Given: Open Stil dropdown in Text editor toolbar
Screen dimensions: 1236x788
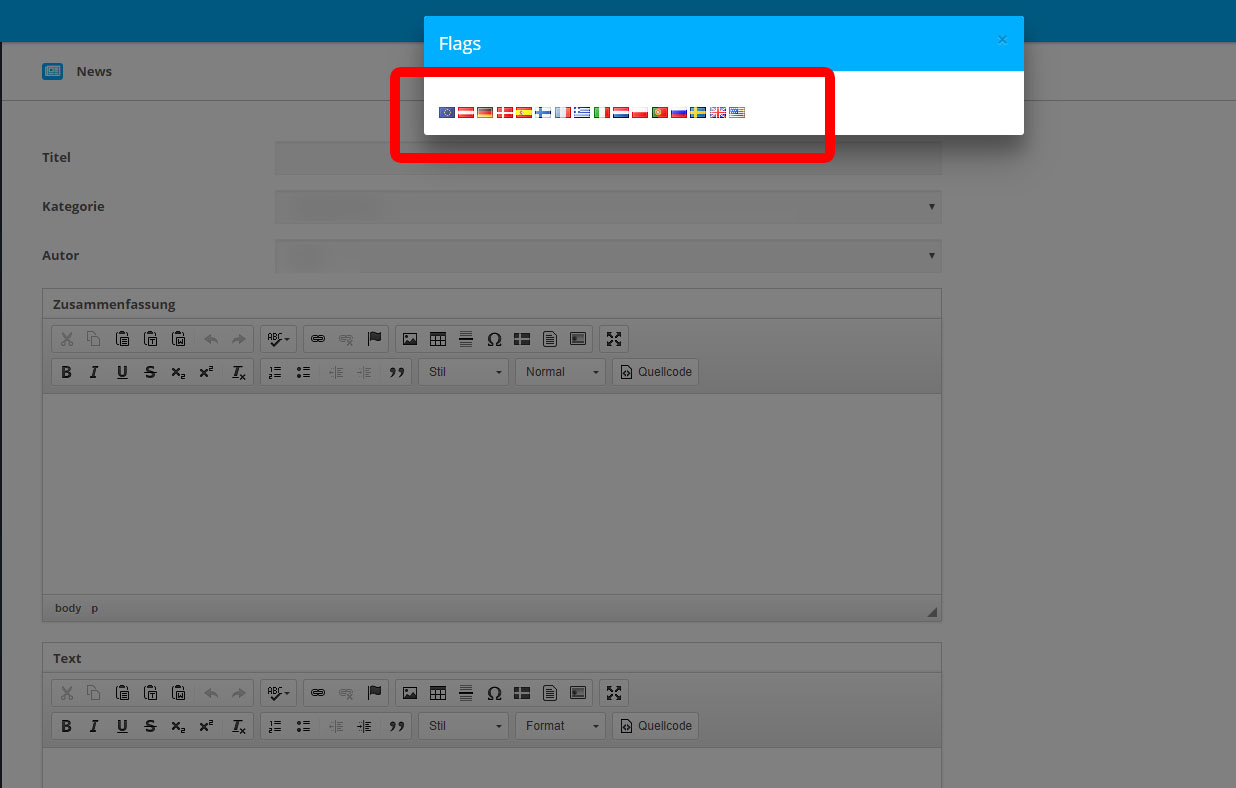Looking at the screenshot, I should coord(463,726).
